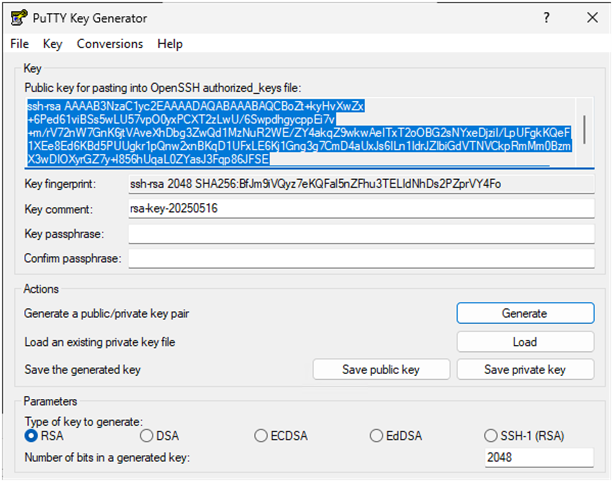Click the Generate button
This screenshot has width=613, height=482.
tap(525, 313)
